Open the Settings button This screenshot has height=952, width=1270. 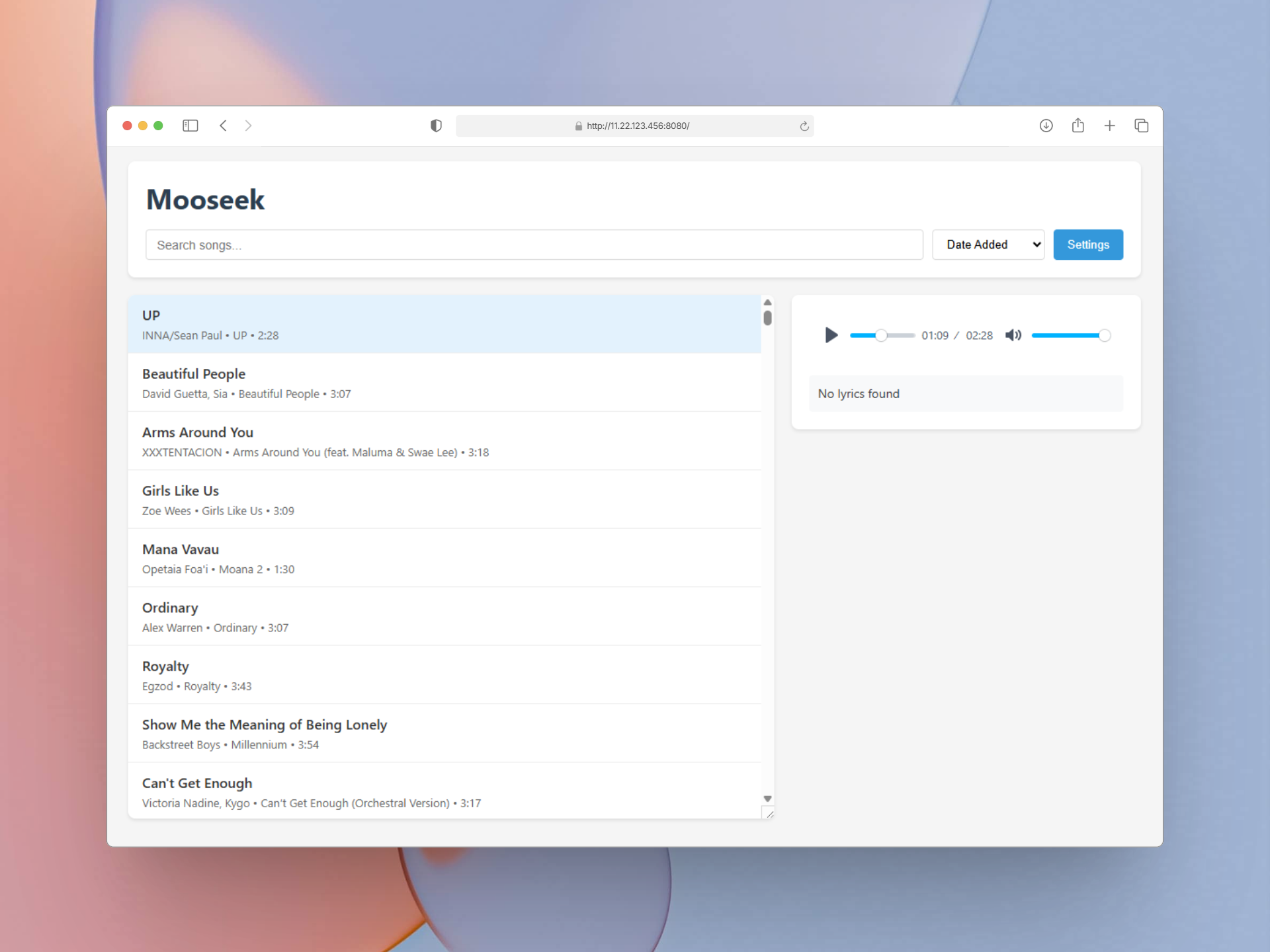pos(1088,245)
